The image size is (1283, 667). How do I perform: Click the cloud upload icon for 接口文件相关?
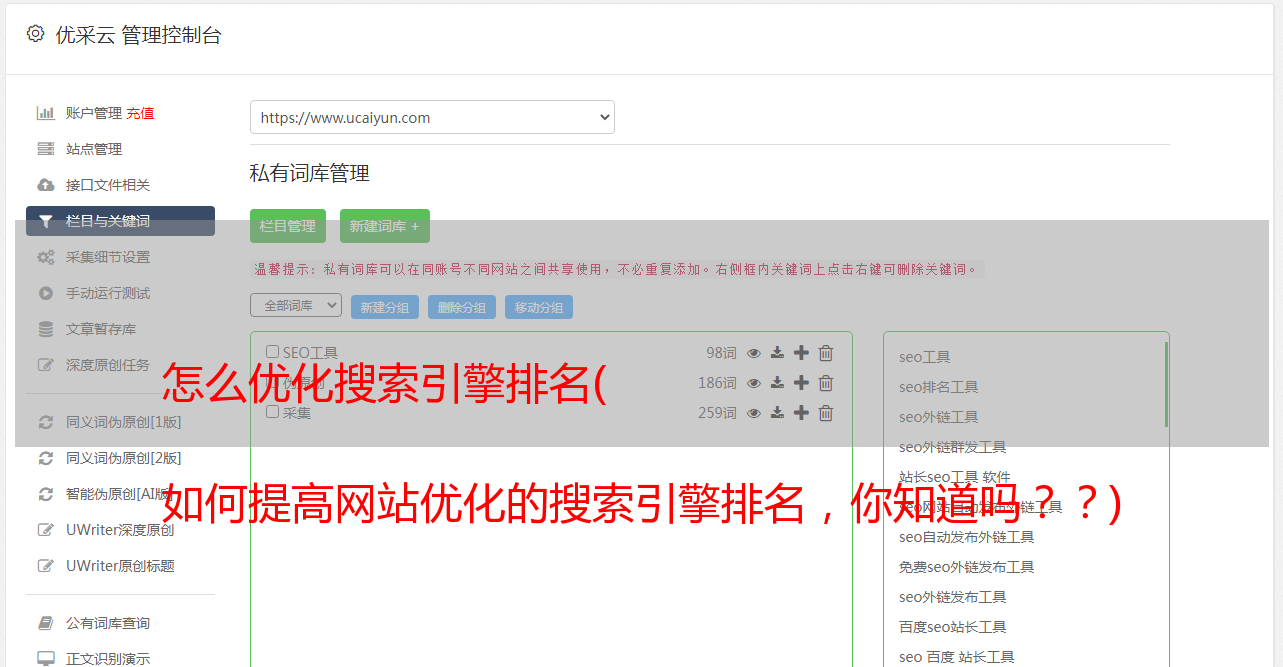coord(45,185)
